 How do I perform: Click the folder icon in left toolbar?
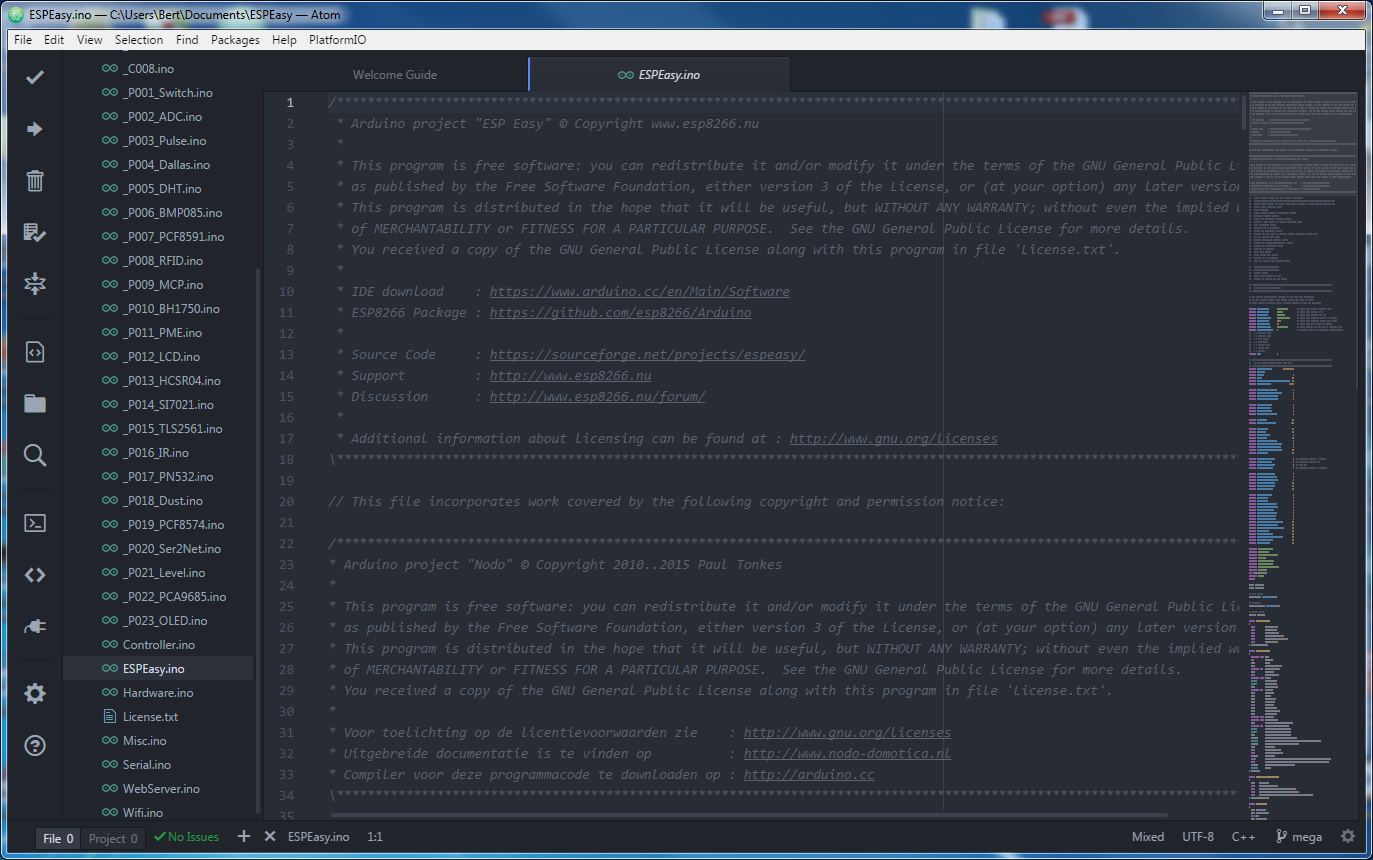[35, 404]
